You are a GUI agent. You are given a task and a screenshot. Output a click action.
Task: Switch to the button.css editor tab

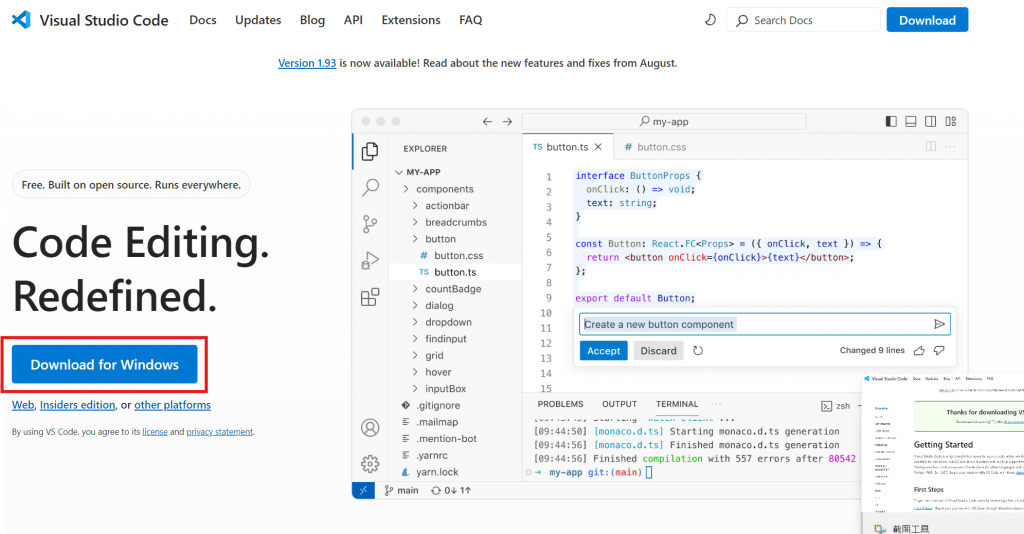pos(655,147)
